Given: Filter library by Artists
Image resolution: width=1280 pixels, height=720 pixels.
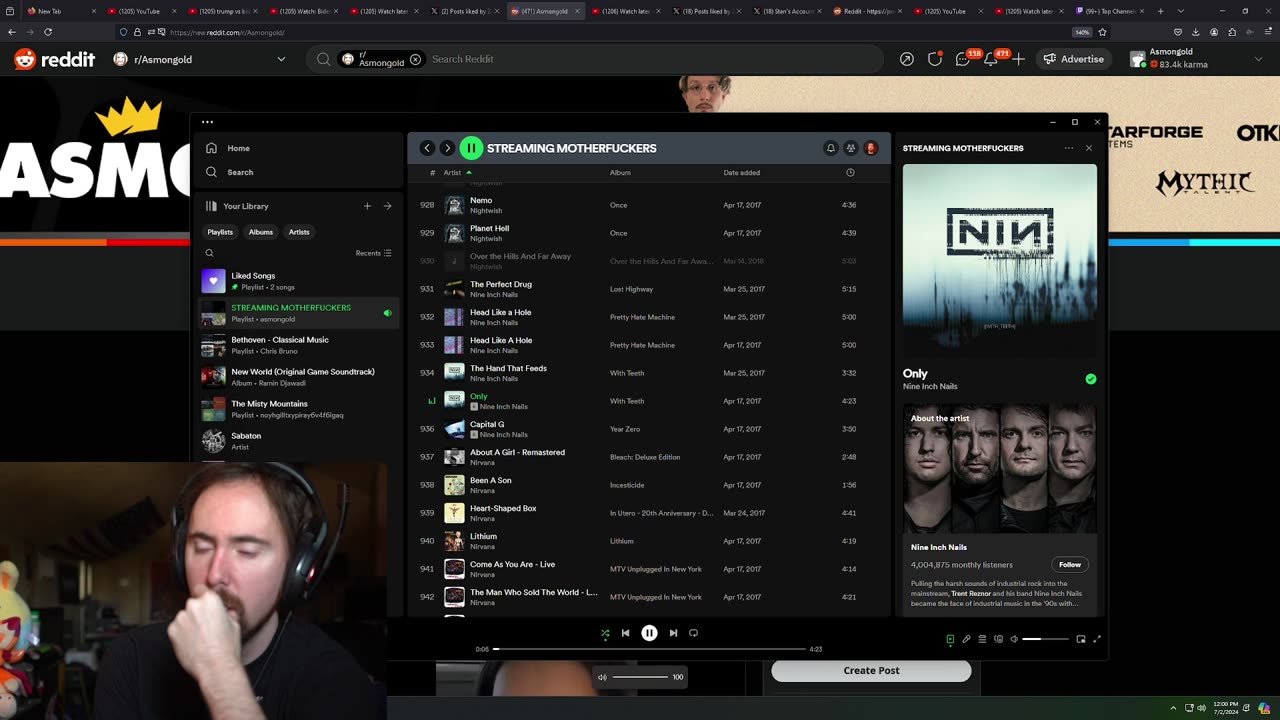Looking at the screenshot, I should click(299, 232).
